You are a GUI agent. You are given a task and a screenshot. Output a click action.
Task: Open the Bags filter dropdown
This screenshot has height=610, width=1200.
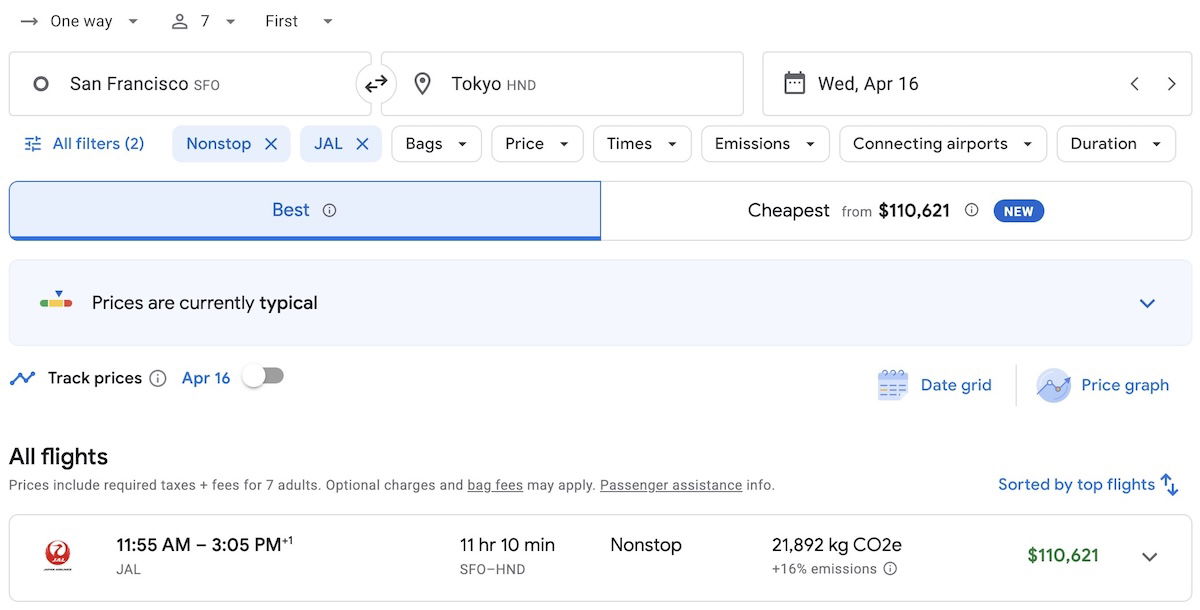[x=436, y=144]
